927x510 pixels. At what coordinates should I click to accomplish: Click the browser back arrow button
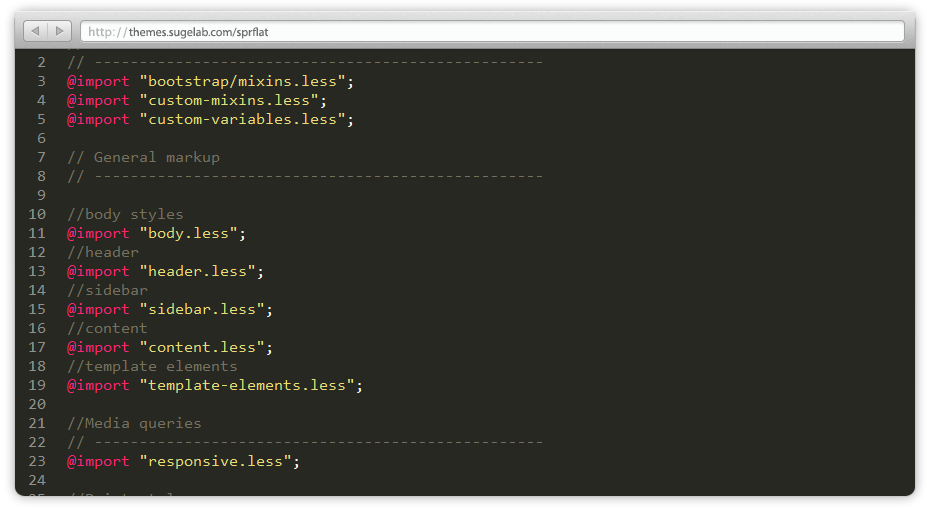point(35,32)
